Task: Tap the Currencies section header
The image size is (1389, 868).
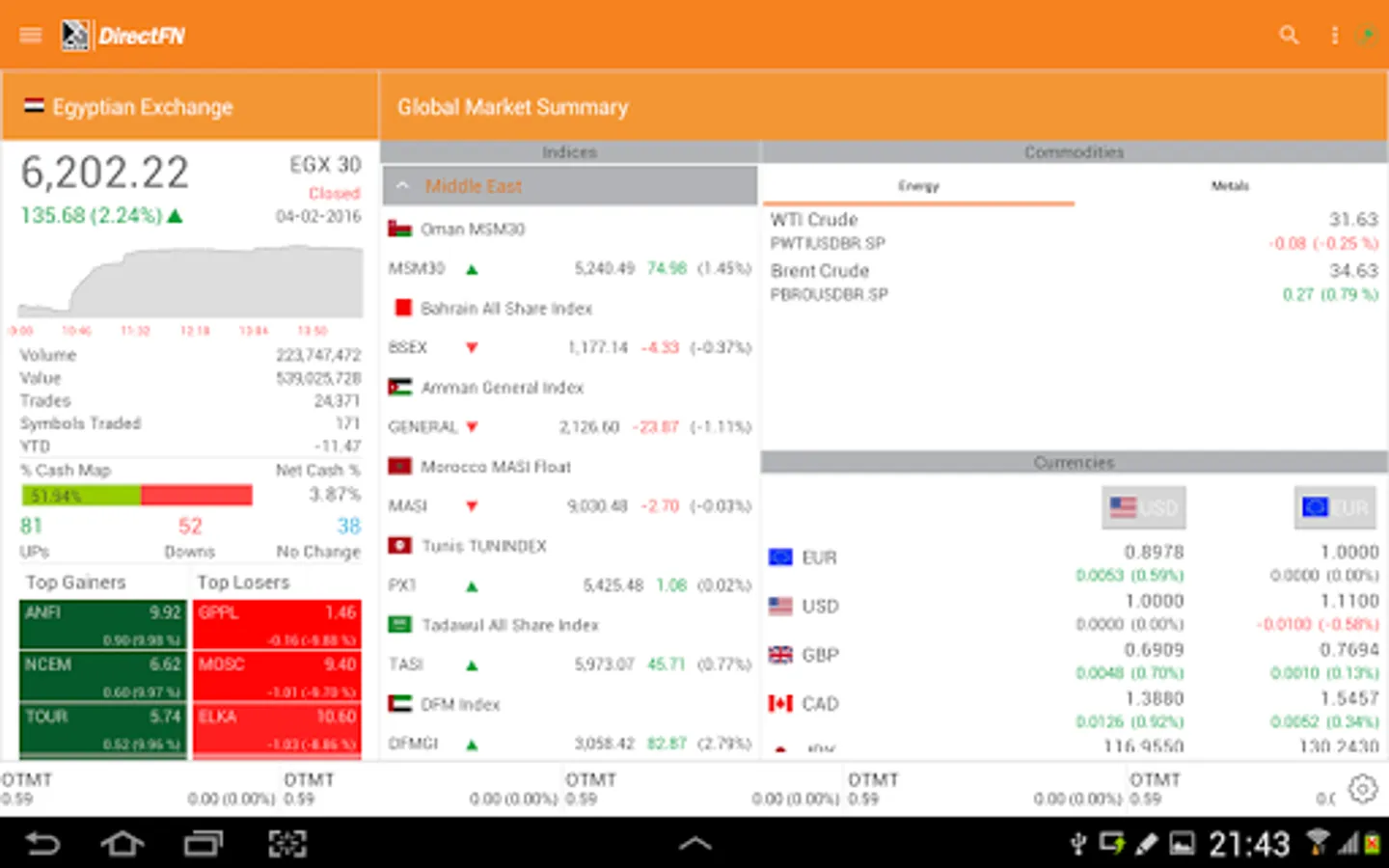Action: pos(1074,462)
